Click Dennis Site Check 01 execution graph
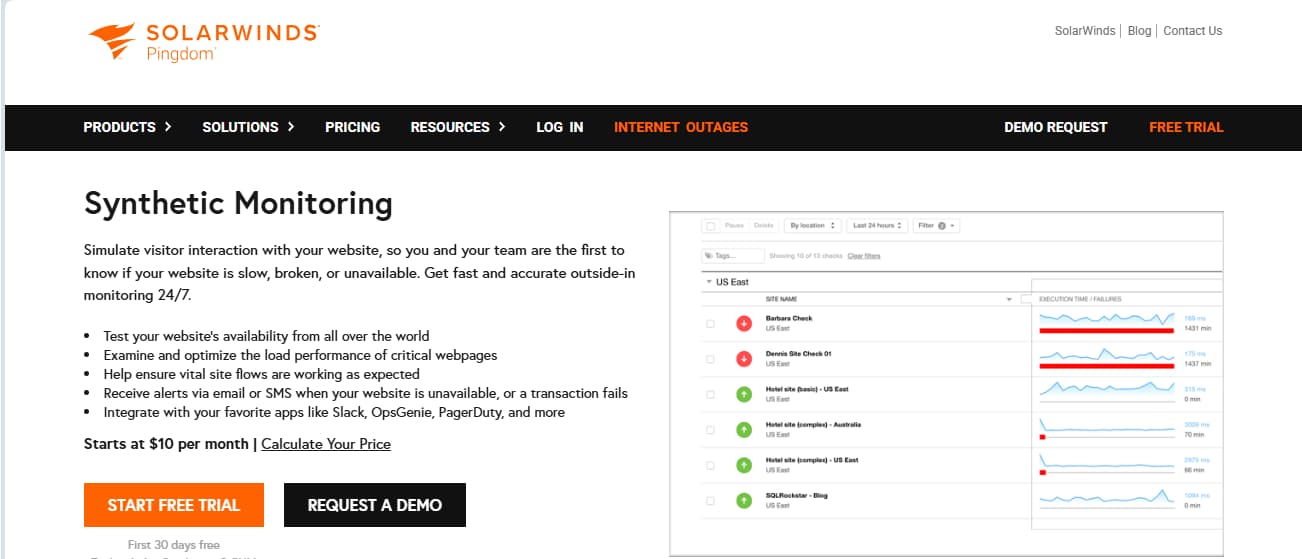The width and height of the screenshot is (1302, 559). pyautogui.click(x=1106, y=358)
